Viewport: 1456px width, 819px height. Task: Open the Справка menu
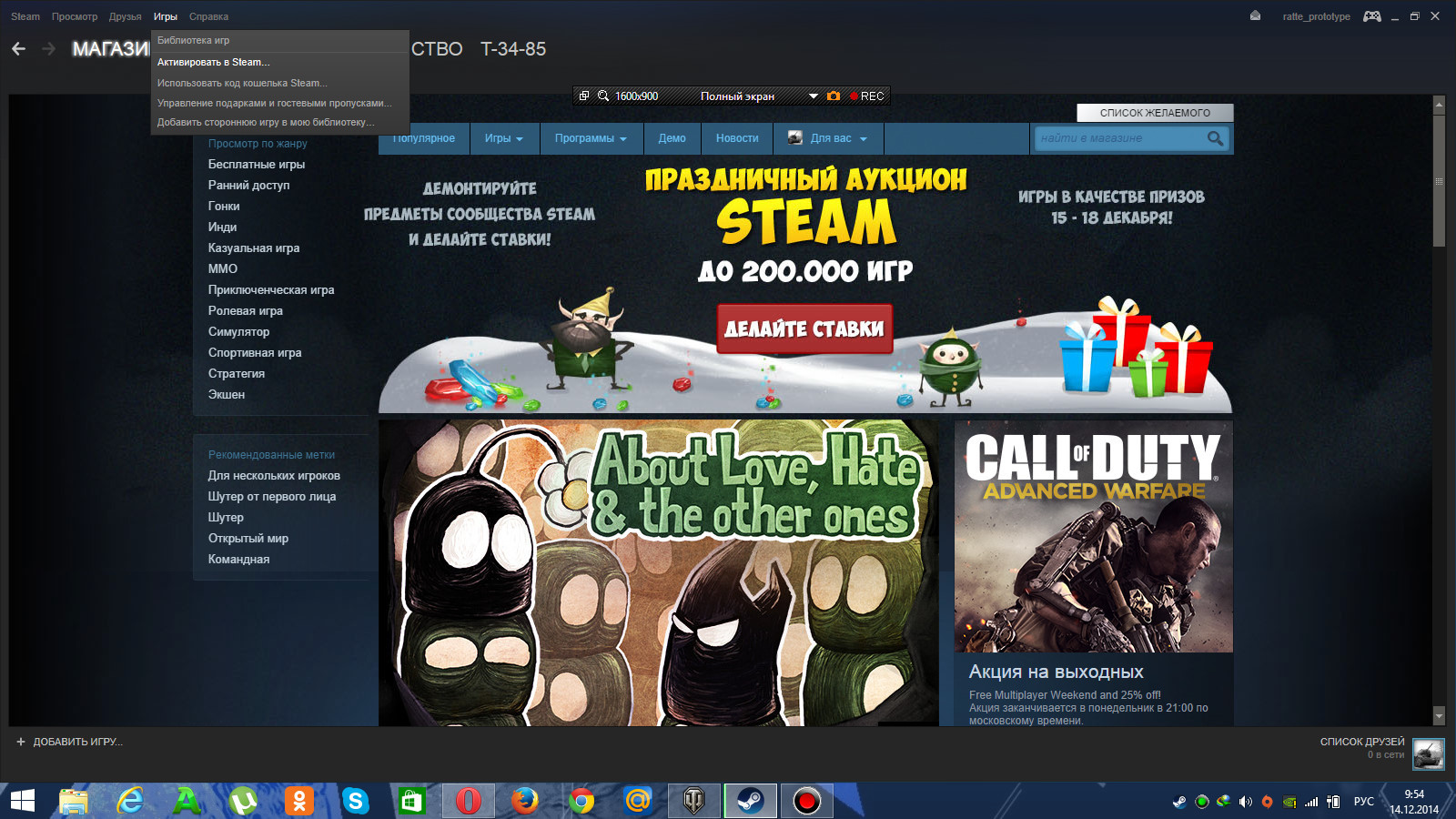click(208, 16)
